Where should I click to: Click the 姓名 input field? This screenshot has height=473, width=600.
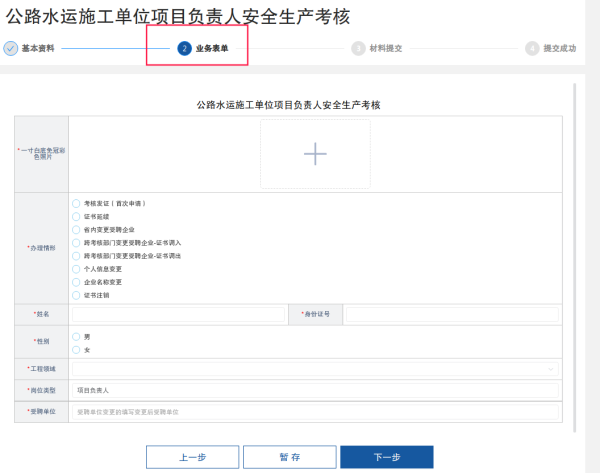178,314
